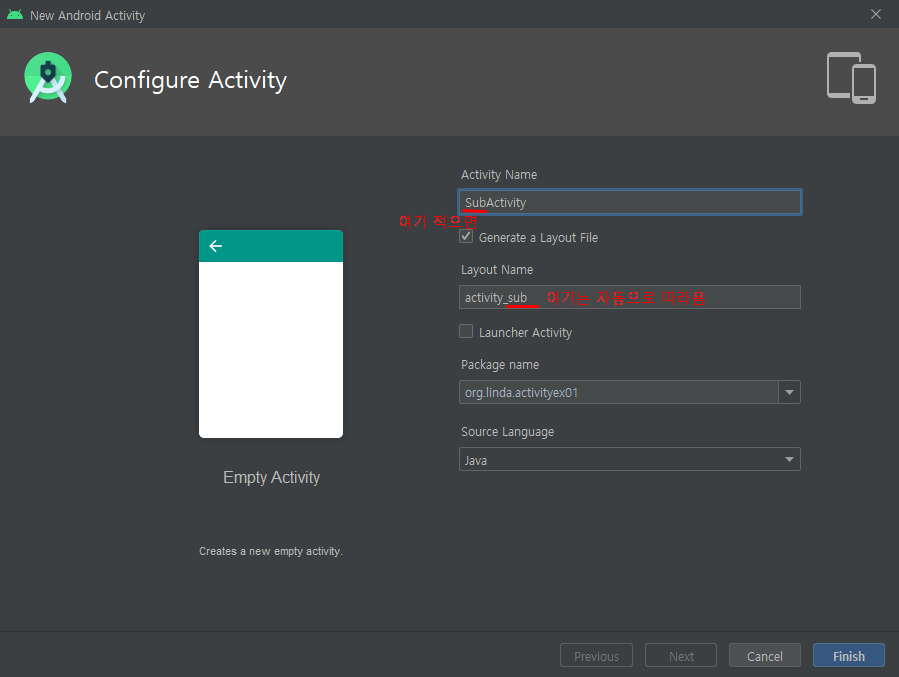This screenshot has width=899, height=677.
Task: Click the Activity Name input field
Action: coord(630,202)
